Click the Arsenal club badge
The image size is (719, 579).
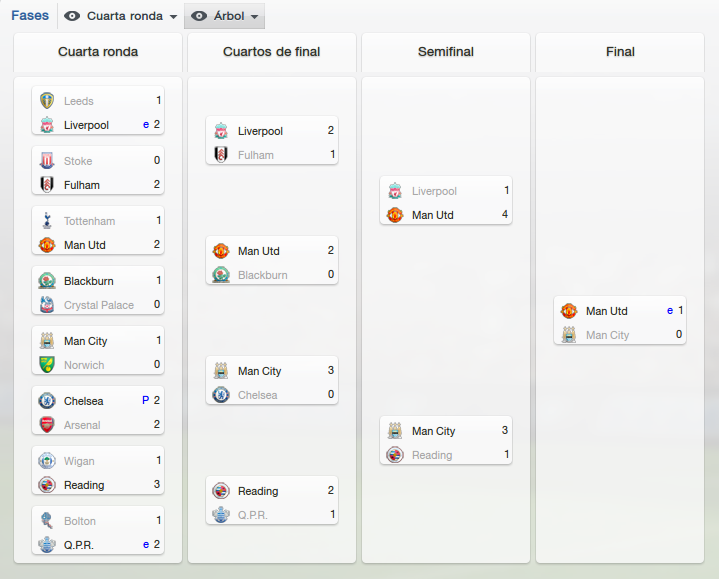pyautogui.click(x=47, y=425)
